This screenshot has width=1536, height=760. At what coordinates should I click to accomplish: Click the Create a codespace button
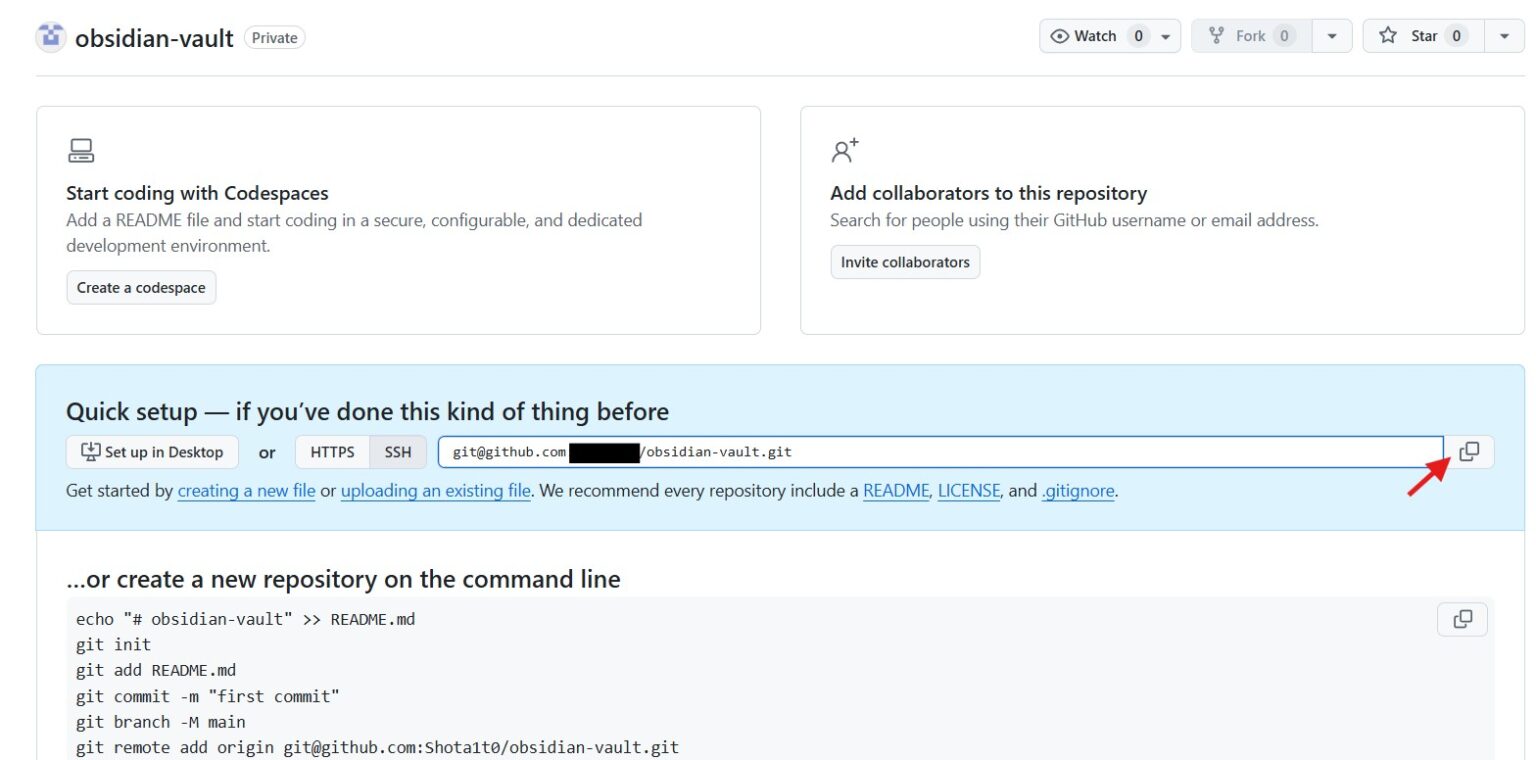[x=141, y=287]
